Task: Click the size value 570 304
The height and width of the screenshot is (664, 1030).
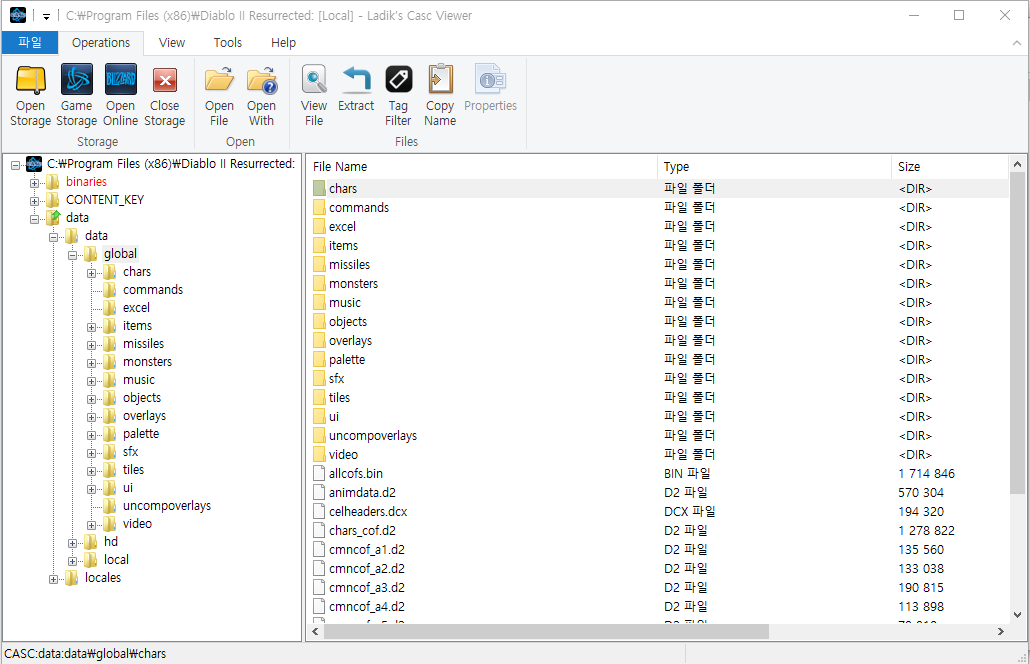Action: tap(921, 493)
